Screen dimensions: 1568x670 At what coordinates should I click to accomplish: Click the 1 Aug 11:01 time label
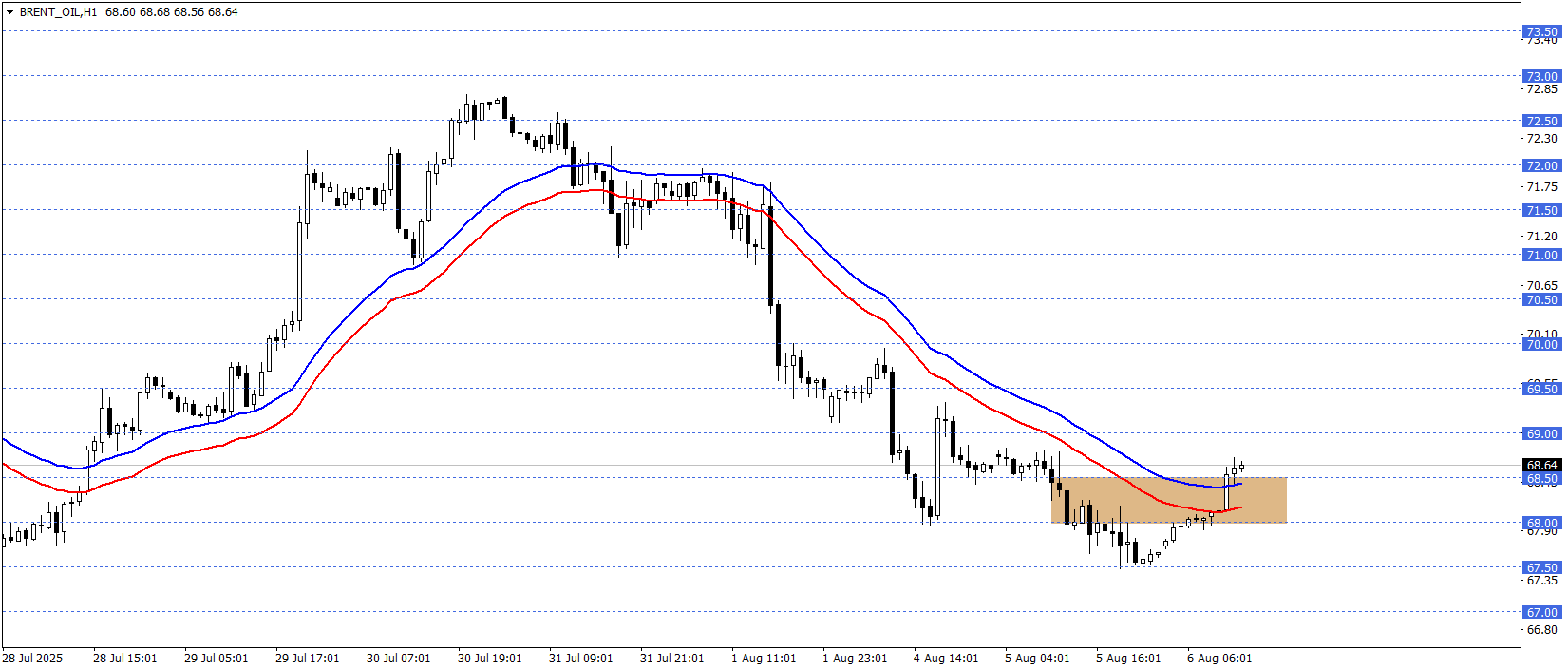764,658
